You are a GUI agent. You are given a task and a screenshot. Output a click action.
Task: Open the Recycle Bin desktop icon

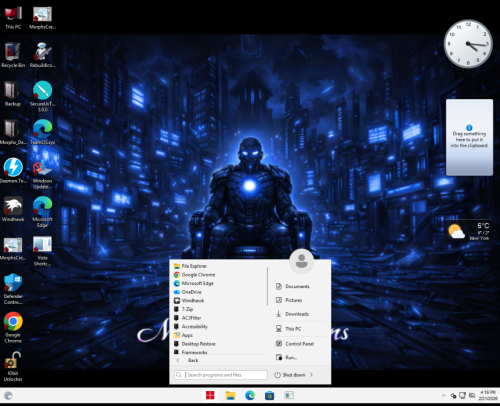pyautogui.click(x=13, y=55)
